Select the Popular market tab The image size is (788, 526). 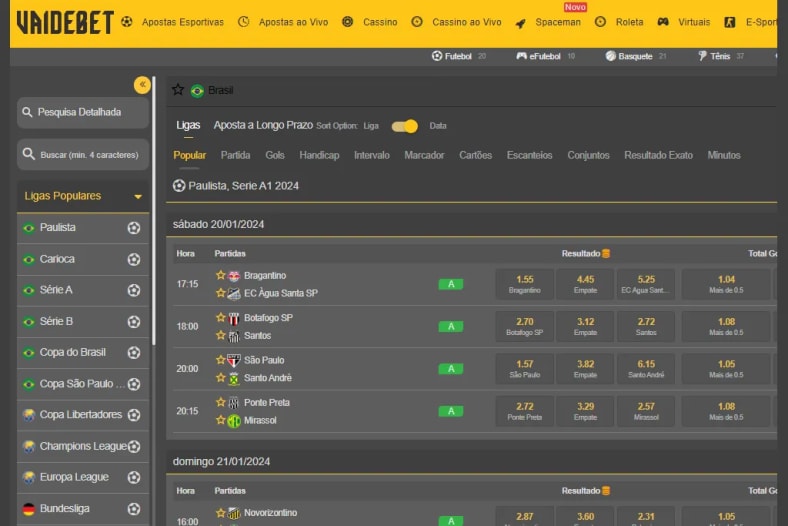189,155
